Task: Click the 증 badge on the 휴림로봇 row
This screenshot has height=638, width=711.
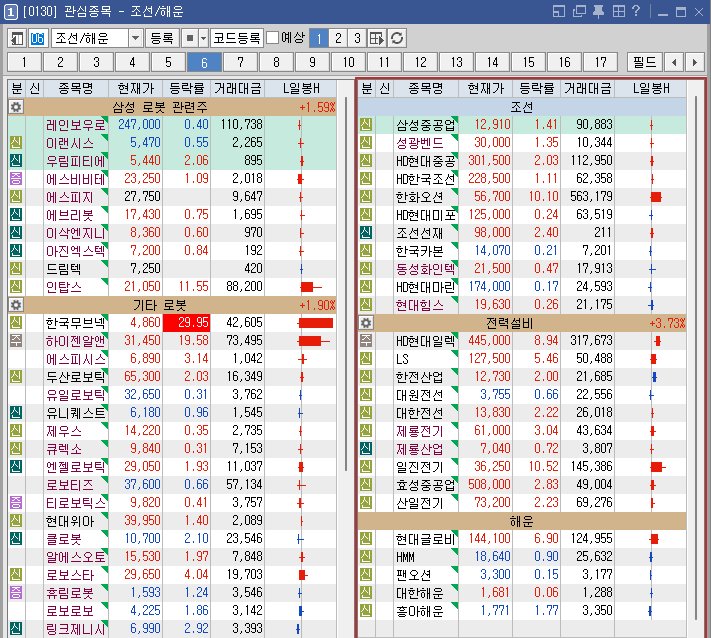Action: (x=16, y=592)
